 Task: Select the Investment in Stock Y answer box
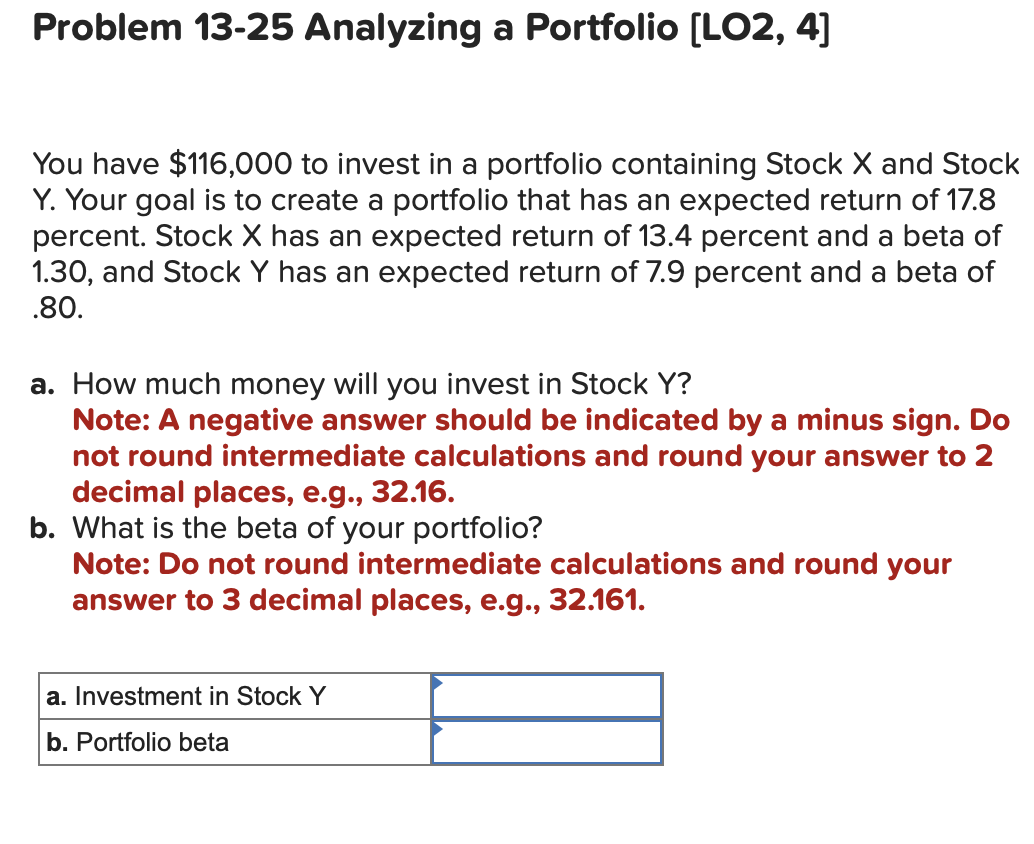[547, 695]
